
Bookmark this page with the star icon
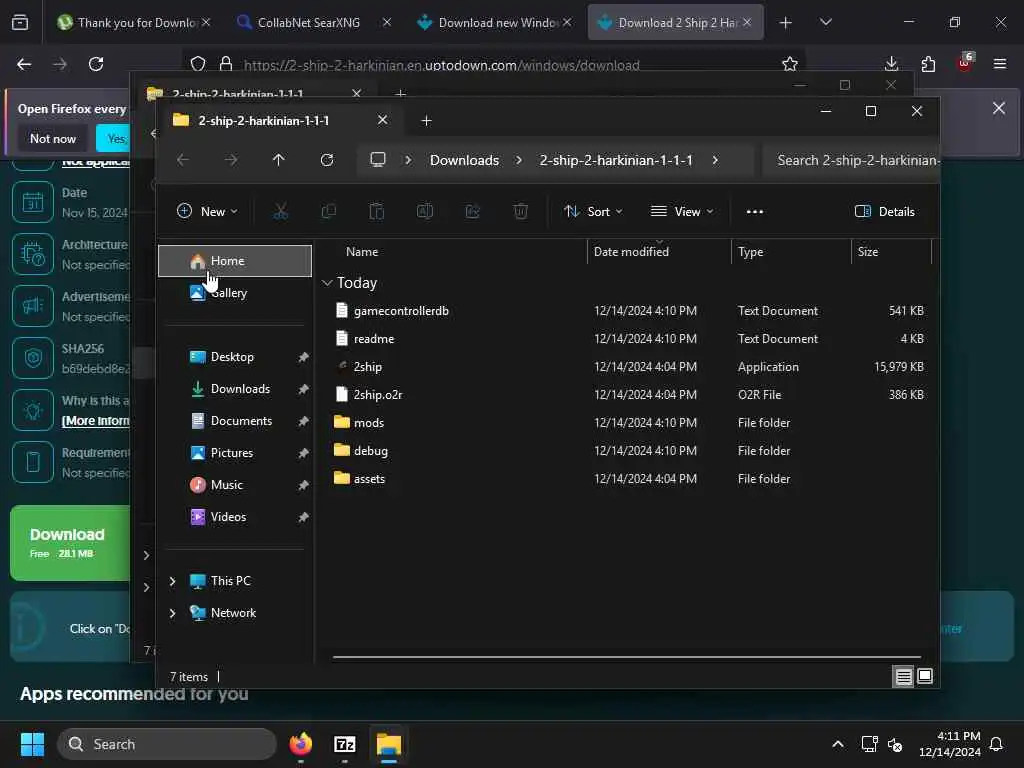790,64
